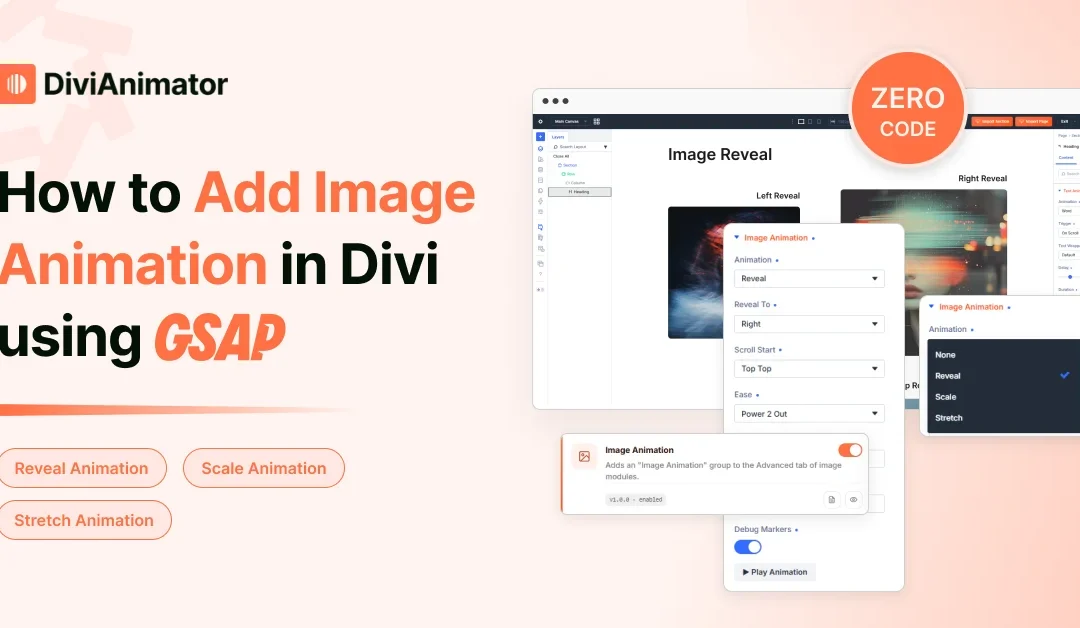Open the Scroll Start dropdown showing Top Top
Image resolution: width=1080 pixels, height=628 pixels.
pos(809,368)
